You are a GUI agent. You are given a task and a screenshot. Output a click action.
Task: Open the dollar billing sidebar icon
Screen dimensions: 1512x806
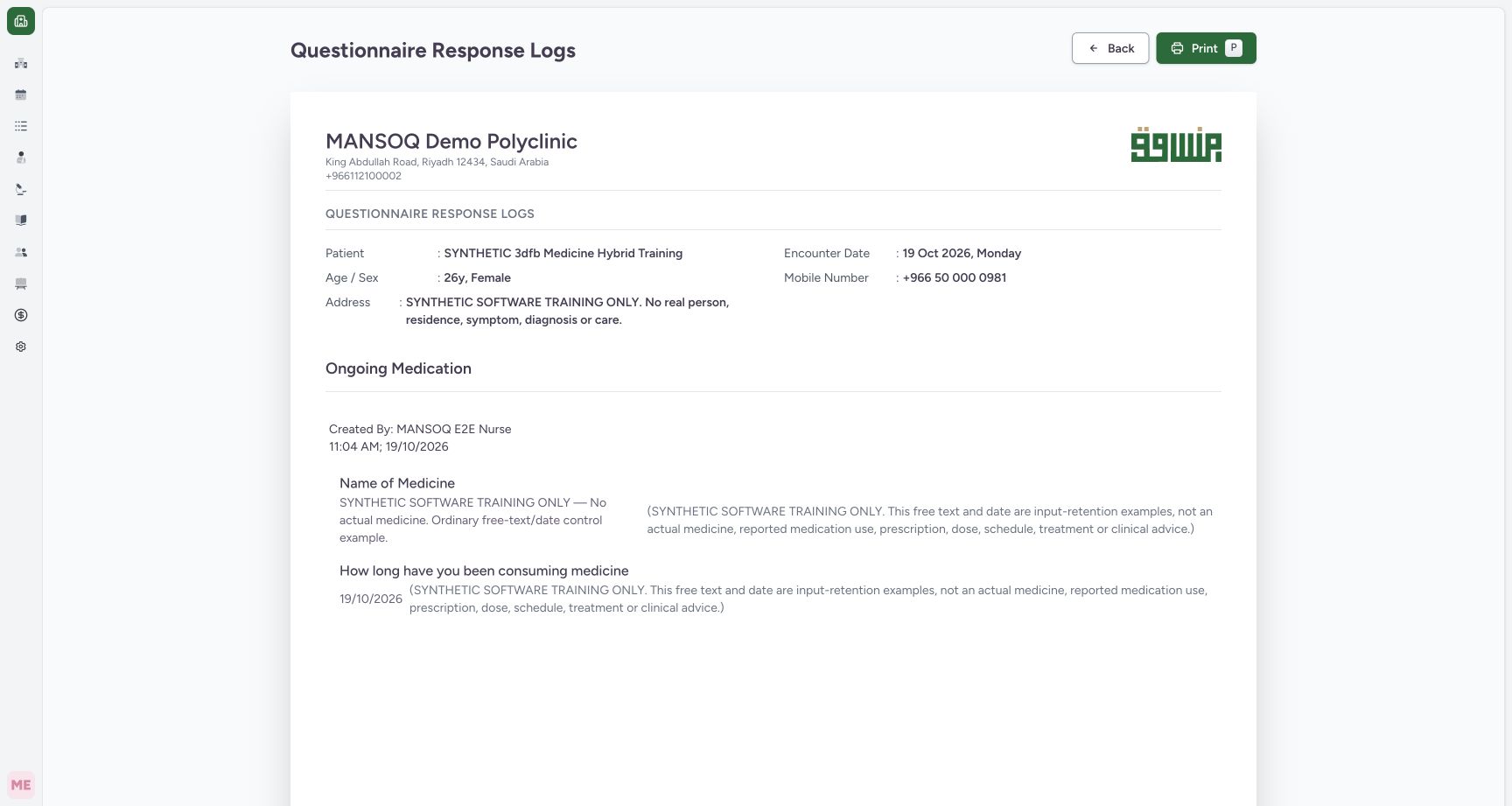tap(21, 315)
